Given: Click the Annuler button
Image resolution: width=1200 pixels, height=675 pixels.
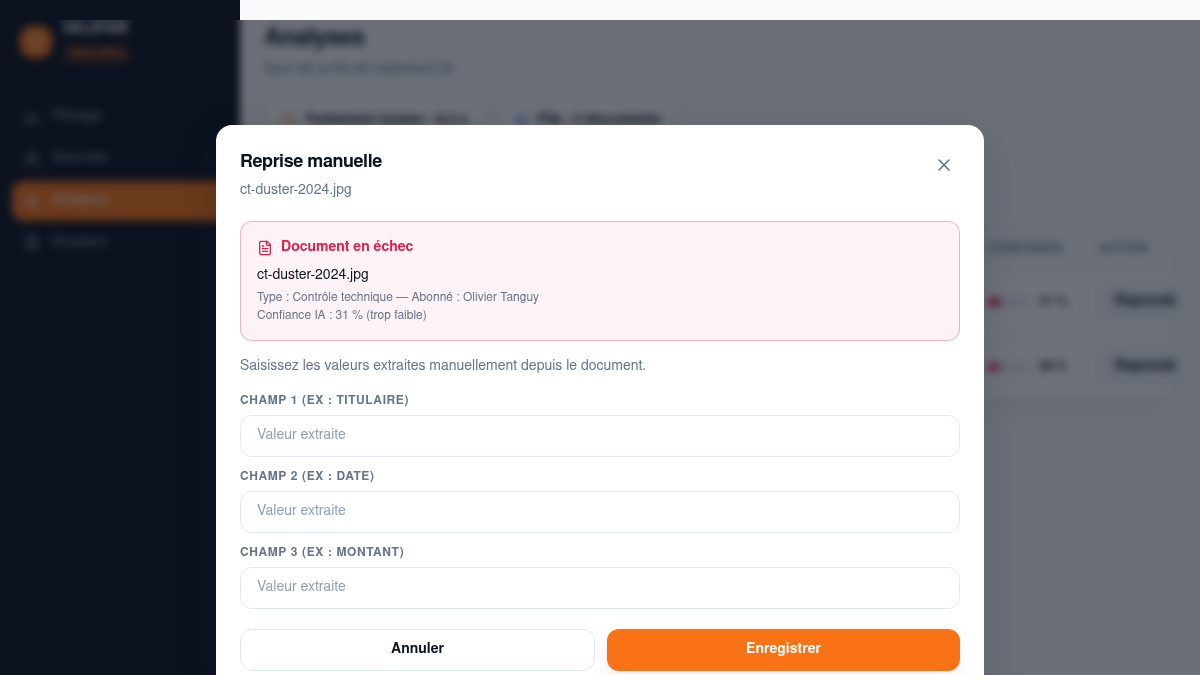Looking at the screenshot, I should (x=417, y=649).
